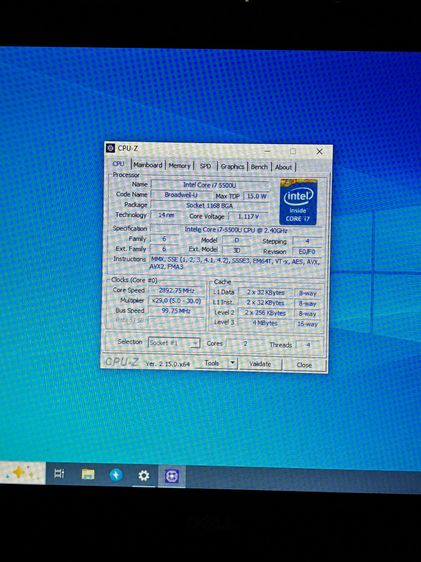Click the Validate button

[x=260, y=364]
